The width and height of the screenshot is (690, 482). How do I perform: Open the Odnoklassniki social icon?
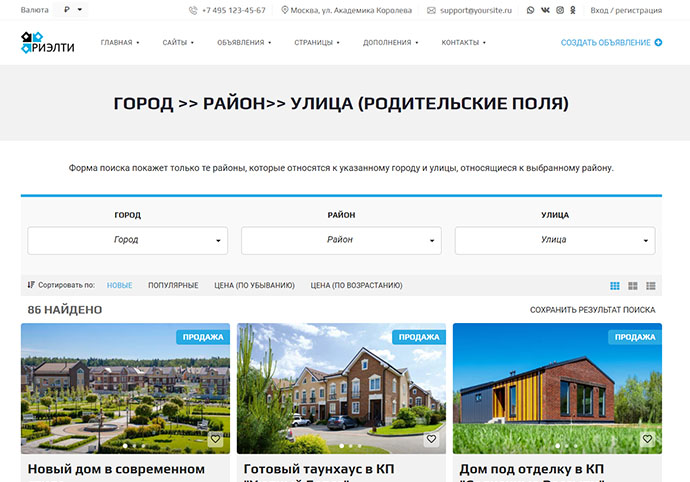pos(573,10)
